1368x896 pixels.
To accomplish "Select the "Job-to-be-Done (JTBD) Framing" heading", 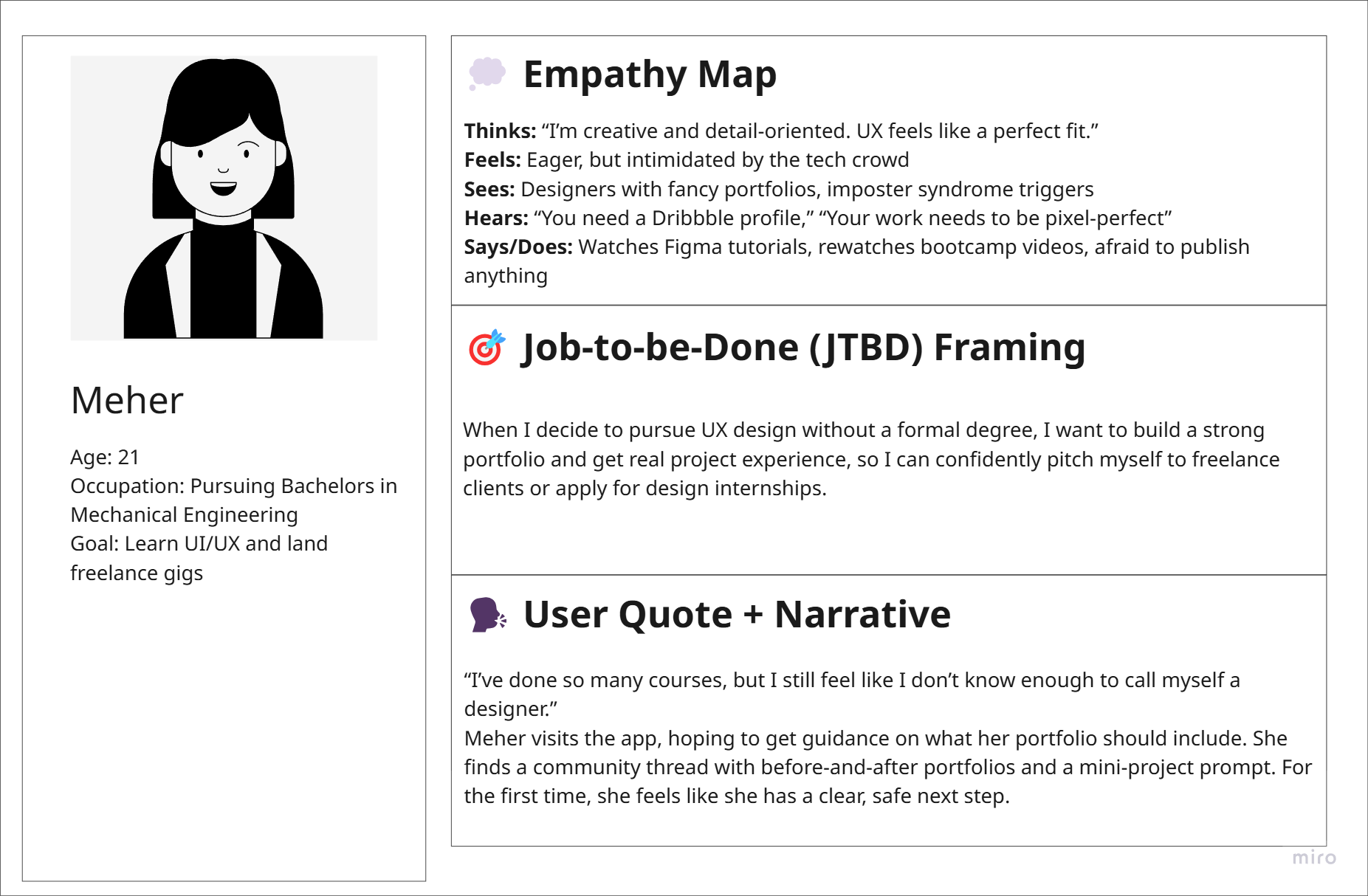I will (802, 348).
